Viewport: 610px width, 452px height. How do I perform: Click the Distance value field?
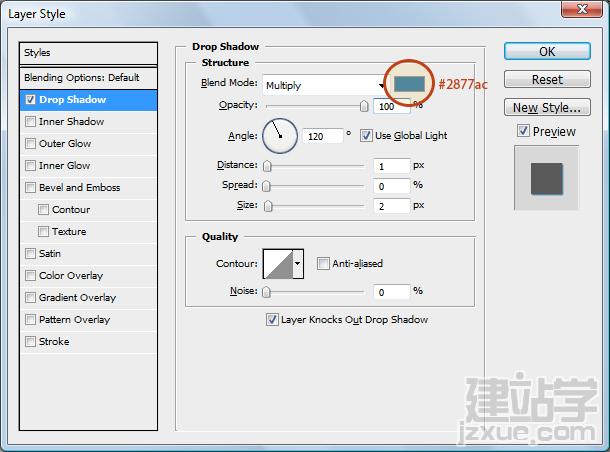tap(391, 166)
